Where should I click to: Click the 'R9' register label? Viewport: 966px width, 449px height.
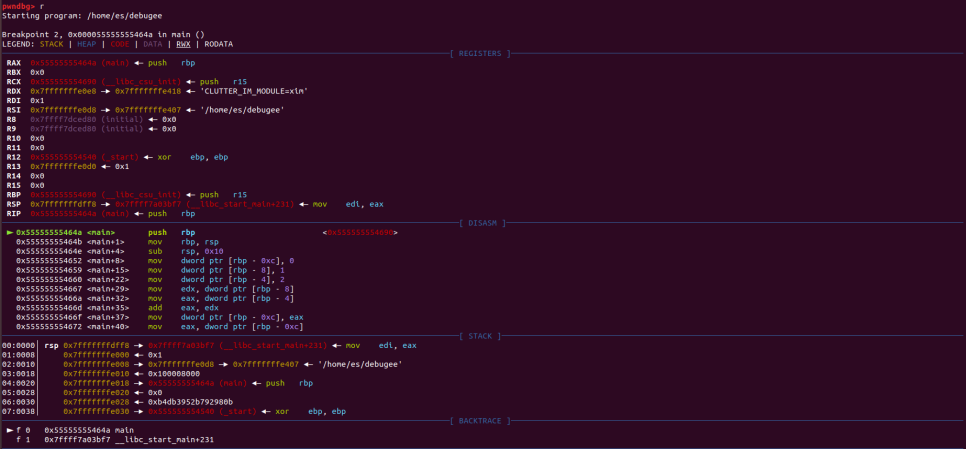coord(11,129)
